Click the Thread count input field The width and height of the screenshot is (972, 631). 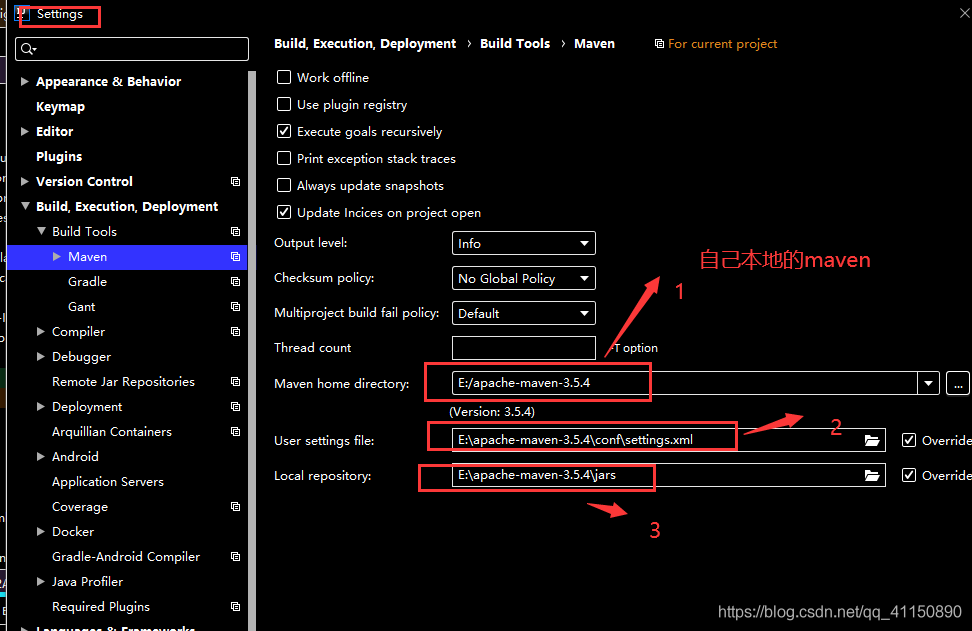523,348
